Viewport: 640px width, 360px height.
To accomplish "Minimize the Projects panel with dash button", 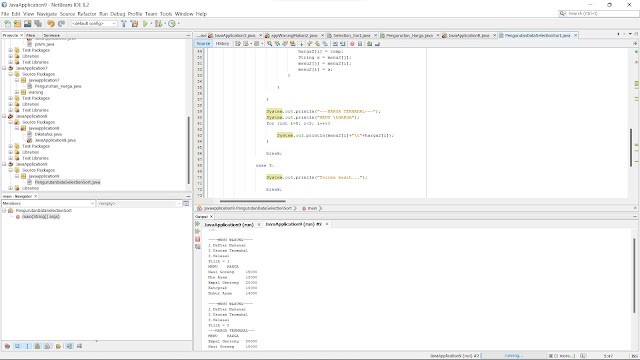I will pos(188,36).
